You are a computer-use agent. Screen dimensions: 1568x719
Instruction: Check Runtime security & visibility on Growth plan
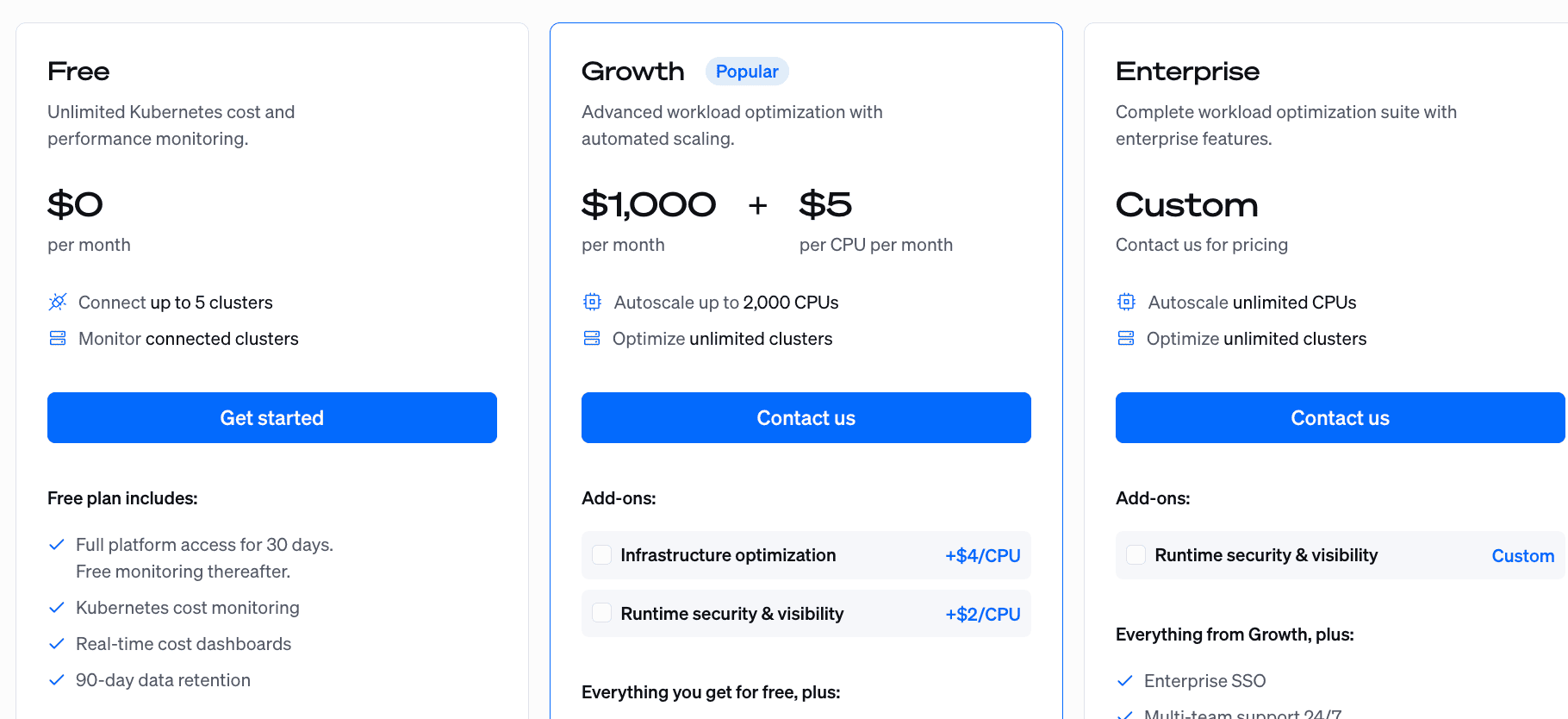(x=601, y=613)
